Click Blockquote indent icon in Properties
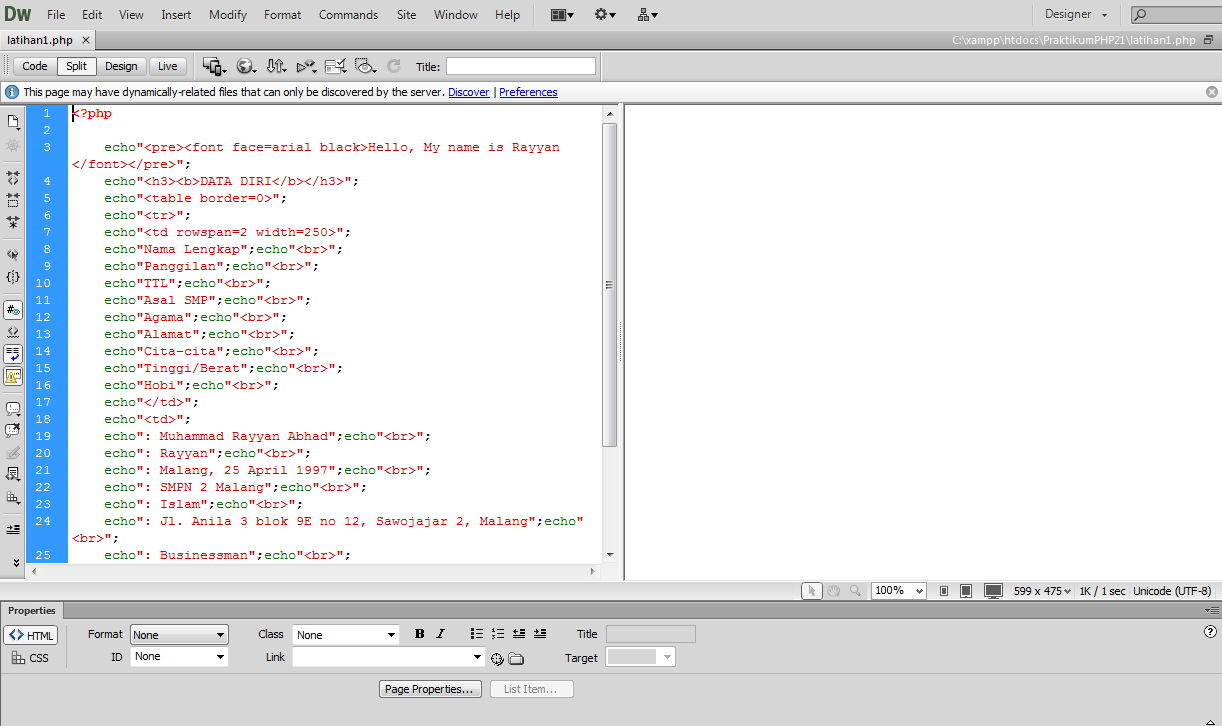This screenshot has height=726, width=1222. pyautogui.click(x=540, y=634)
